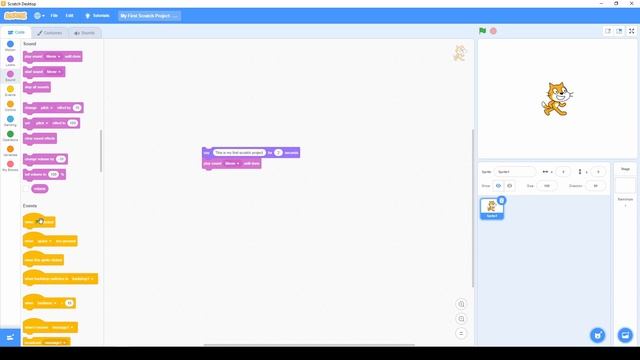Open key dropdown in 'when space key pressed'

pyautogui.click(x=44, y=241)
